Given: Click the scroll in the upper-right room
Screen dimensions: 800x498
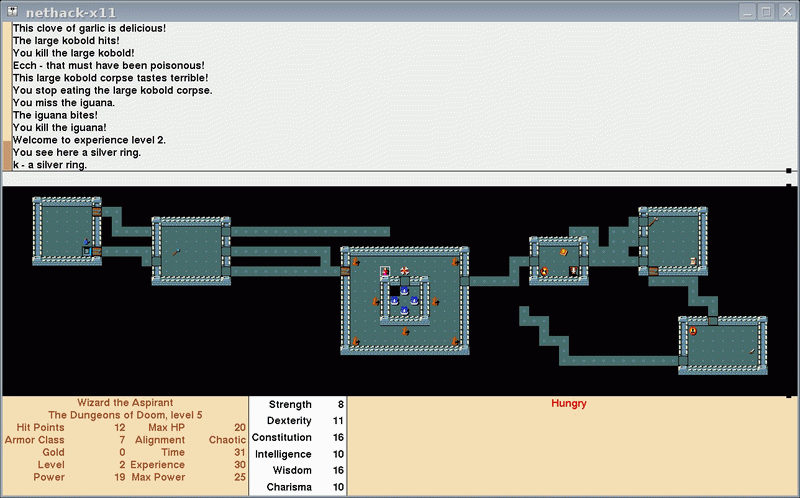Looking at the screenshot, I should [693, 261].
